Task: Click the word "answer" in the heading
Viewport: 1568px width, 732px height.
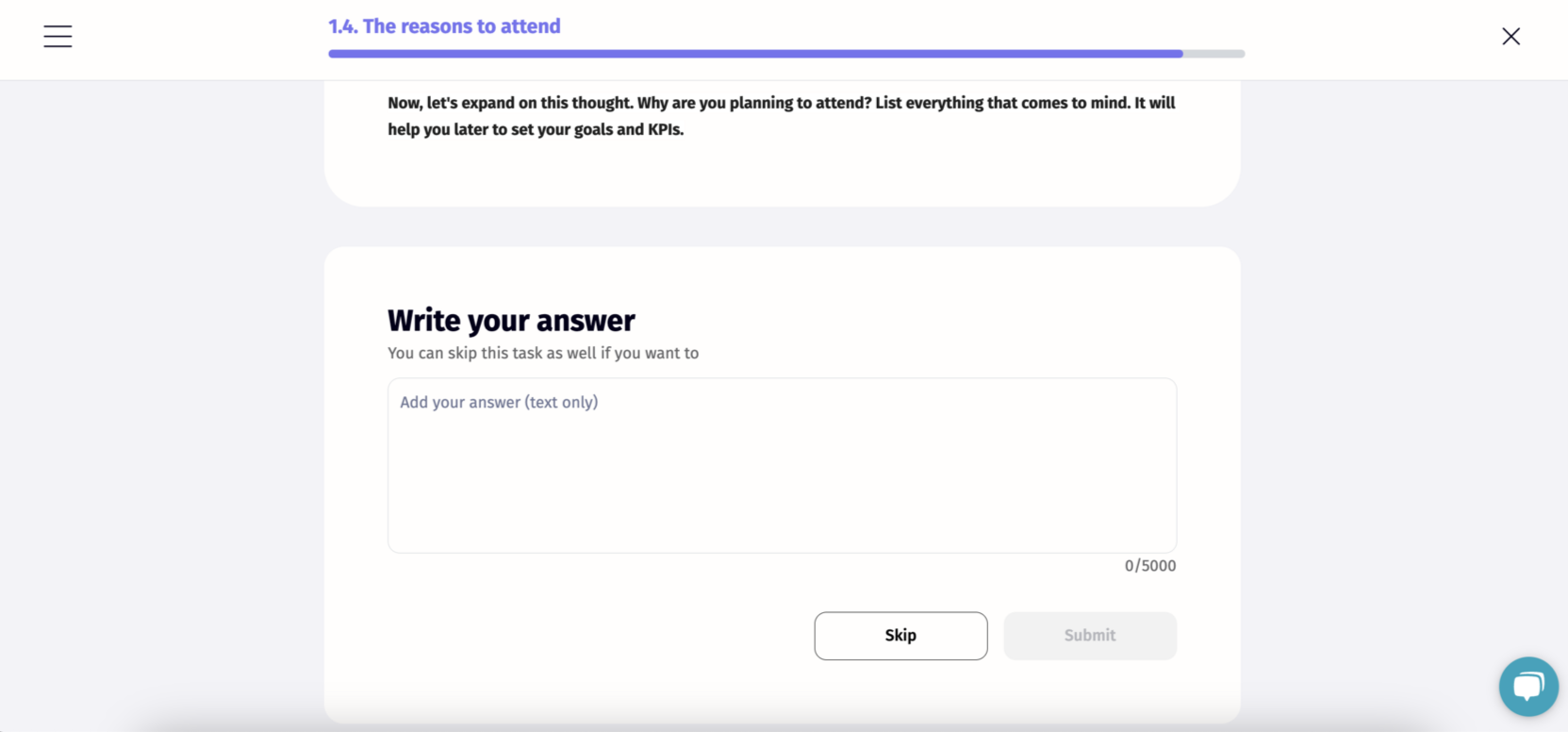Action: pyautogui.click(x=586, y=321)
